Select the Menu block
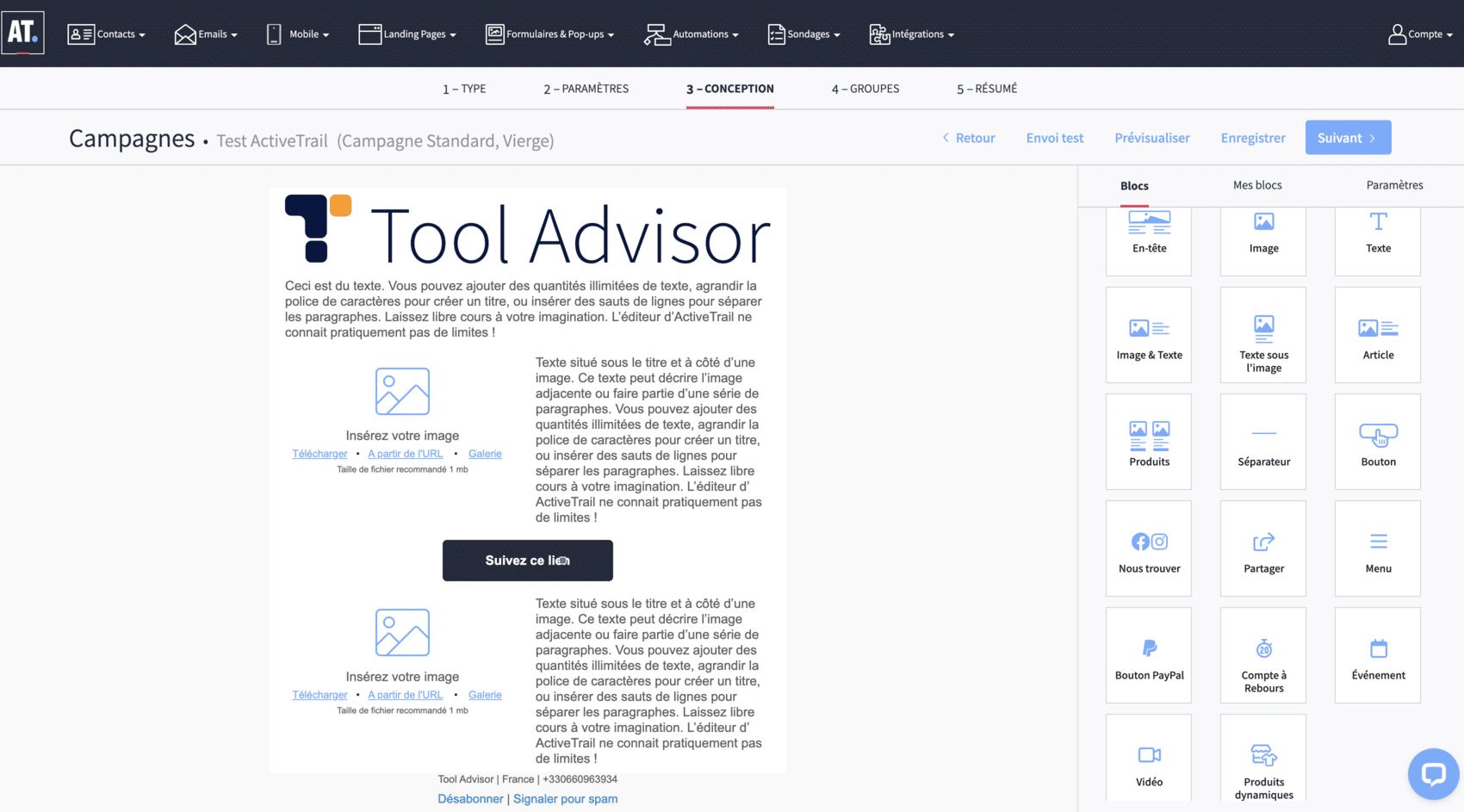 tap(1378, 549)
